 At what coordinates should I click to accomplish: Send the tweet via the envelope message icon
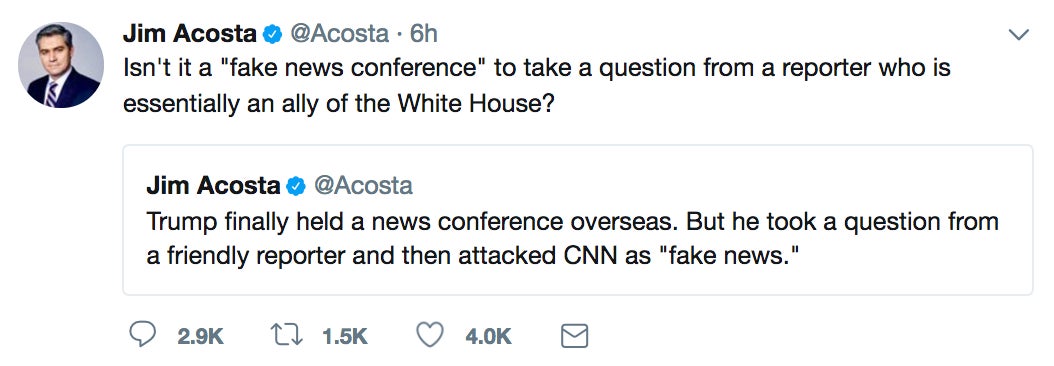[x=574, y=336]
